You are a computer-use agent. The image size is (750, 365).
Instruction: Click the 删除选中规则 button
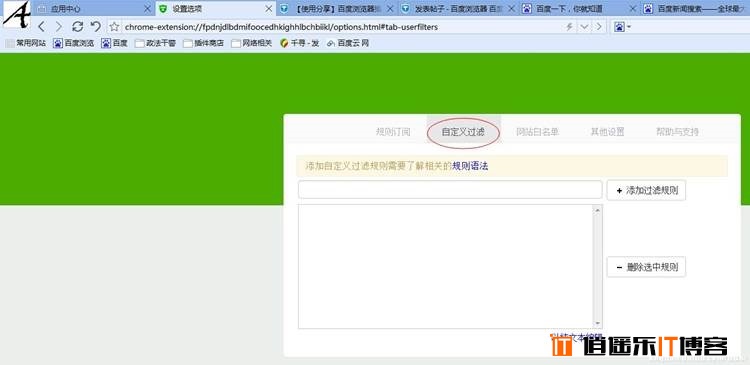click(x=646, y=267)
